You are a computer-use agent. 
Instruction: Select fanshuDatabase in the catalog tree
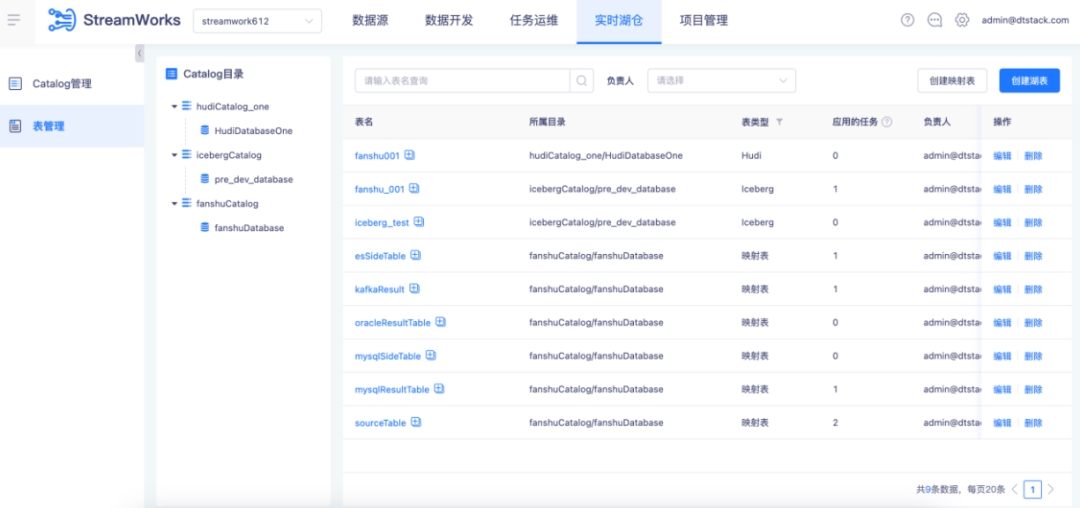click(249, 228)
